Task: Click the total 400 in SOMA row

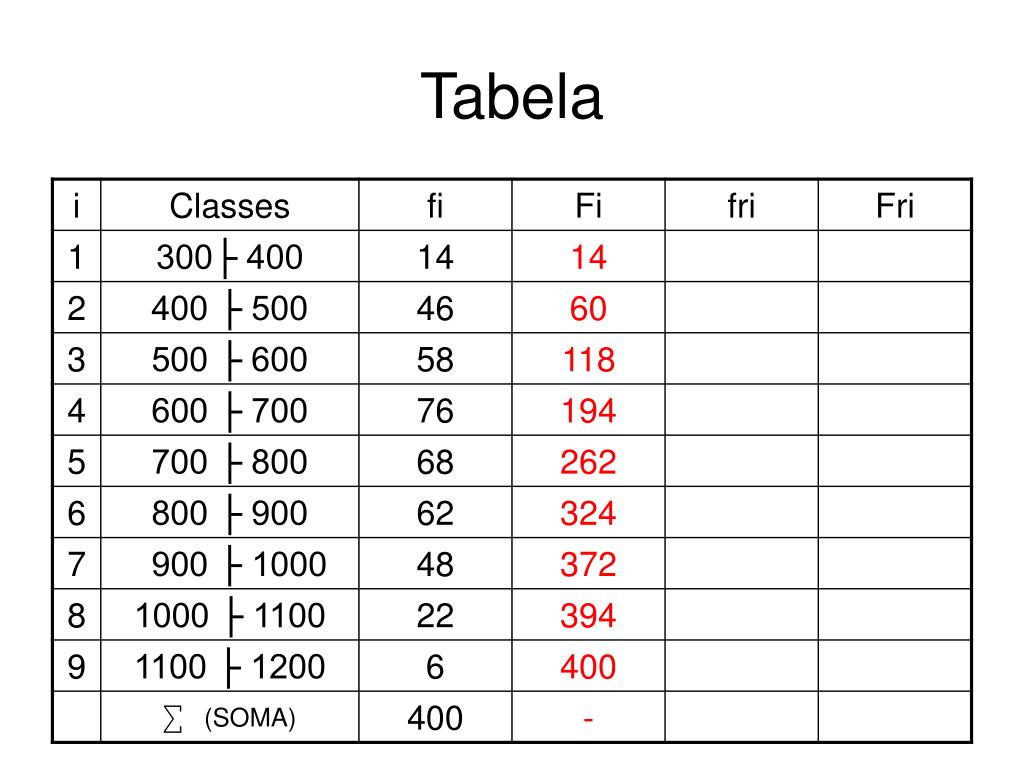Action: 435,718
